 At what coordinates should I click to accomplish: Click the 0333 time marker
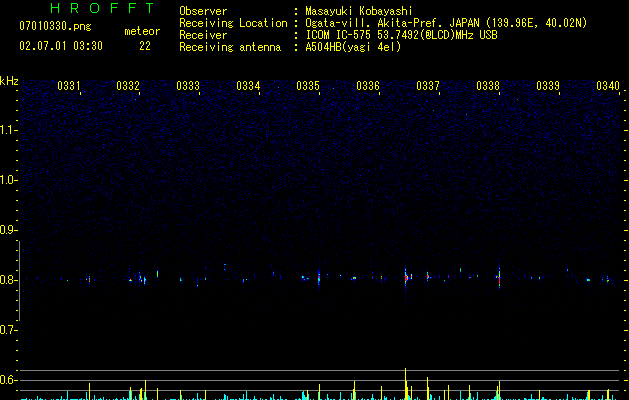tap(188, 86)
